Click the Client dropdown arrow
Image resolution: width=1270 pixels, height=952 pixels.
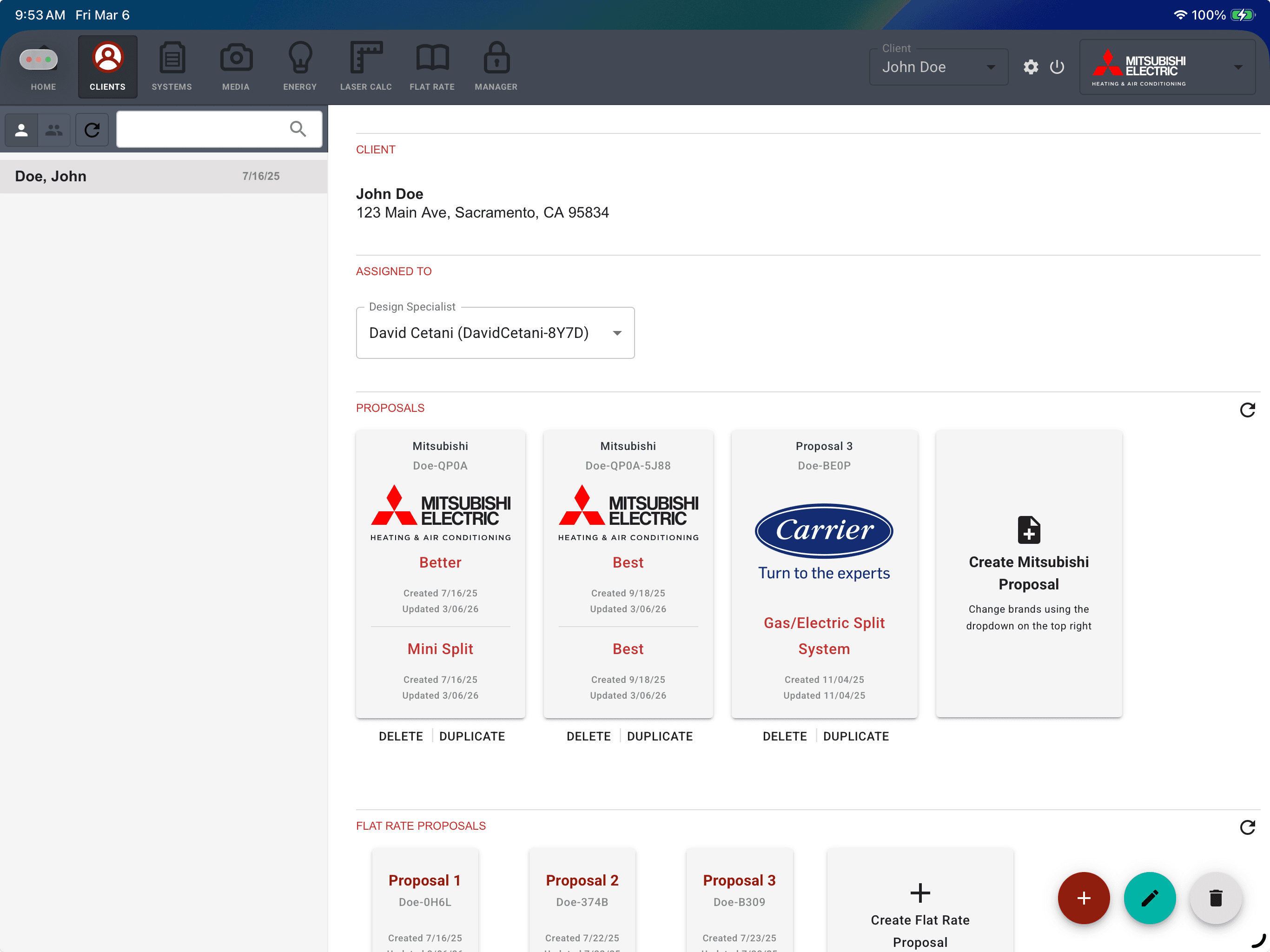991,67
